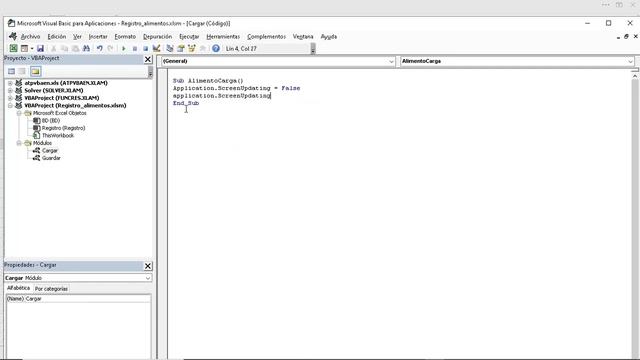640x360 pixels.
Task: Click the Reset (stop) icon
Action: pos(145,49)
